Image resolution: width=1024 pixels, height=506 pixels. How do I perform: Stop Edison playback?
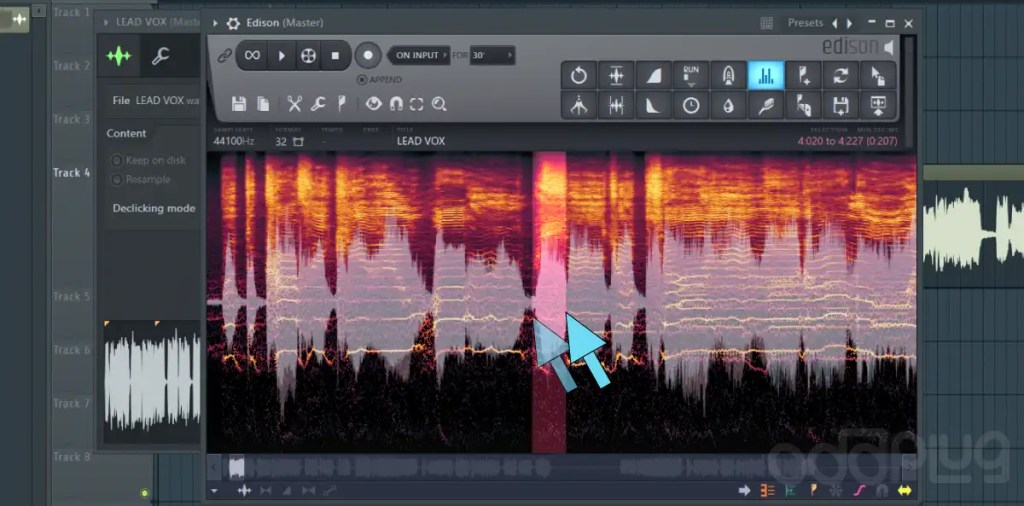pyautogui.click(x=335, y=55)
